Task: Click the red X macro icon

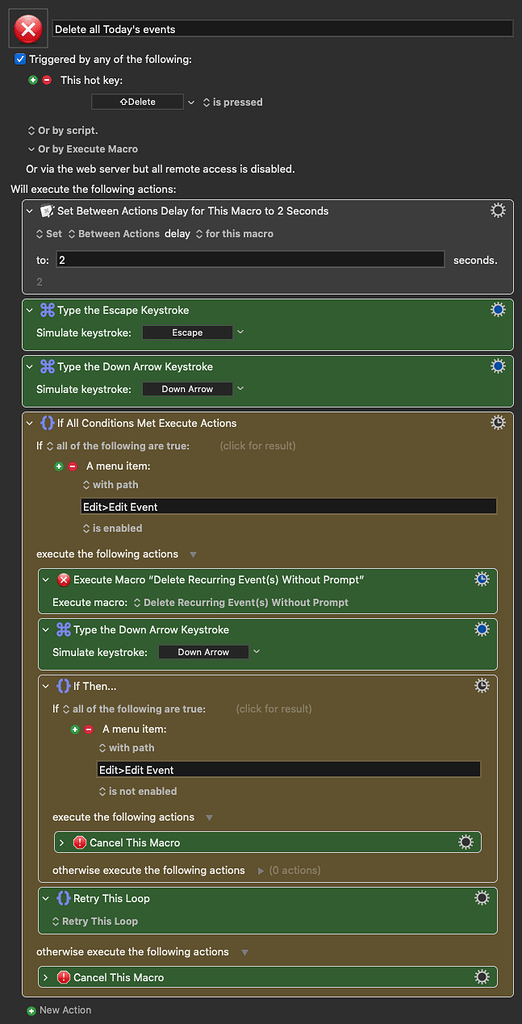Action: point(28,29)
